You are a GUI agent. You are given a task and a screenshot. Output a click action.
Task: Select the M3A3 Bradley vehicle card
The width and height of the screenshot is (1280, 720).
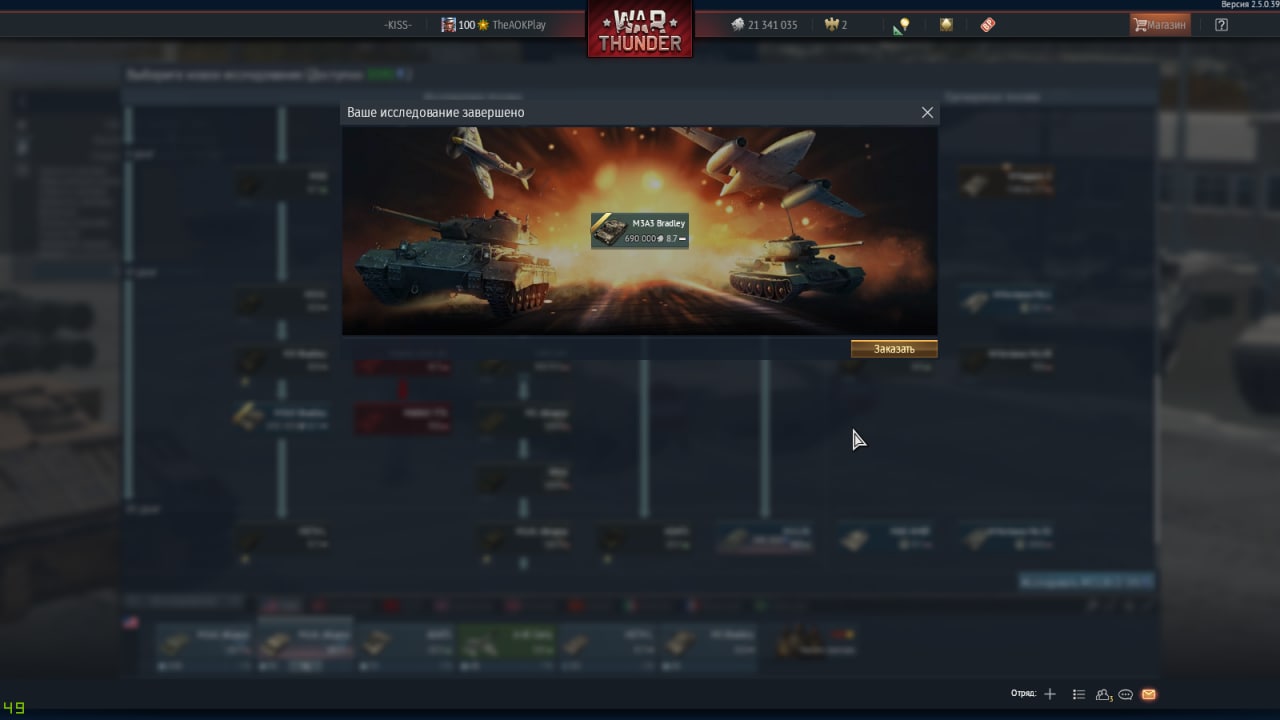coord(639,231)
